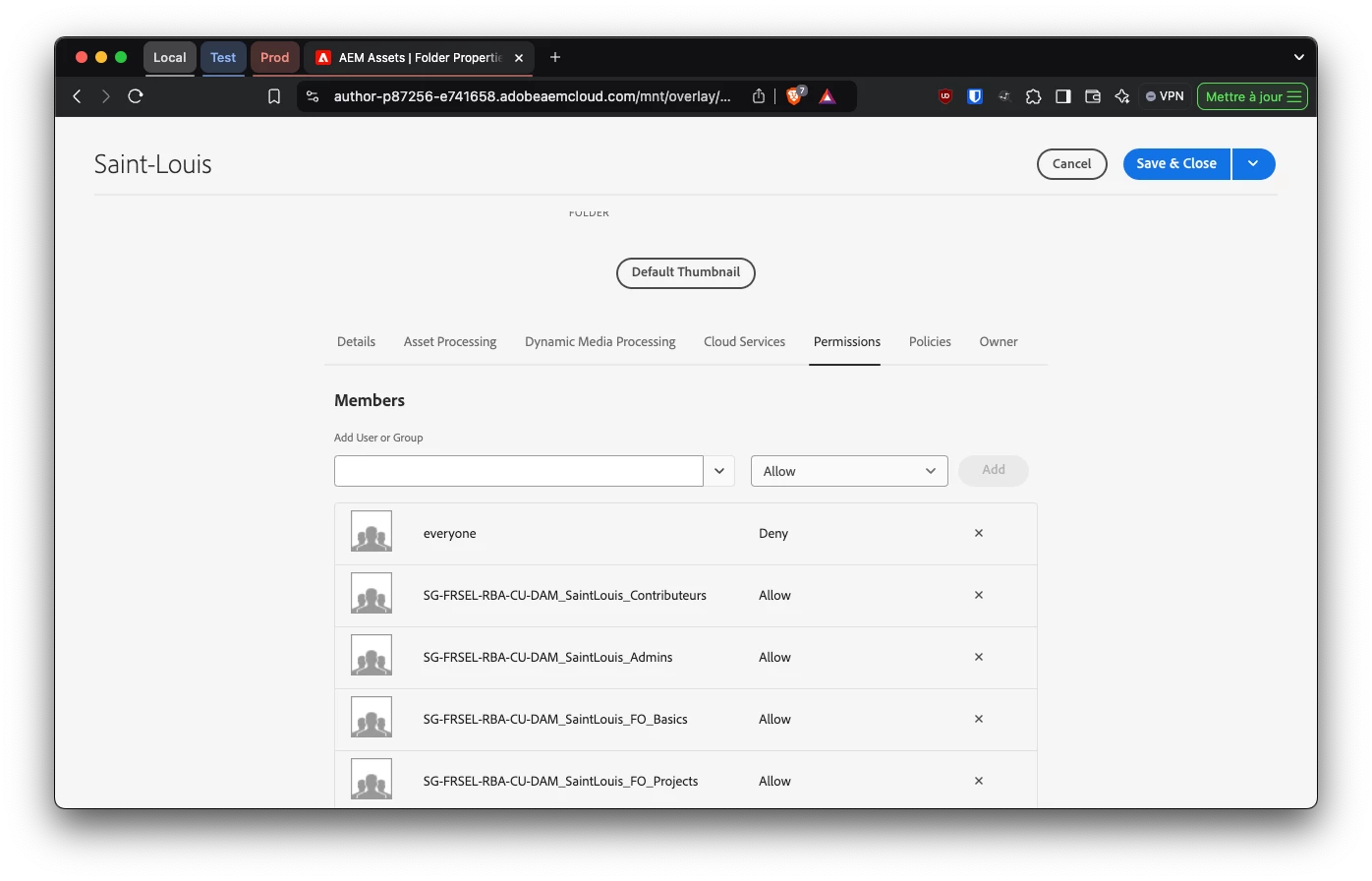Image resolution: width=1372 pixels, height=881 pixels.
Task: Click the VPN button
Action: point(1165,96)
